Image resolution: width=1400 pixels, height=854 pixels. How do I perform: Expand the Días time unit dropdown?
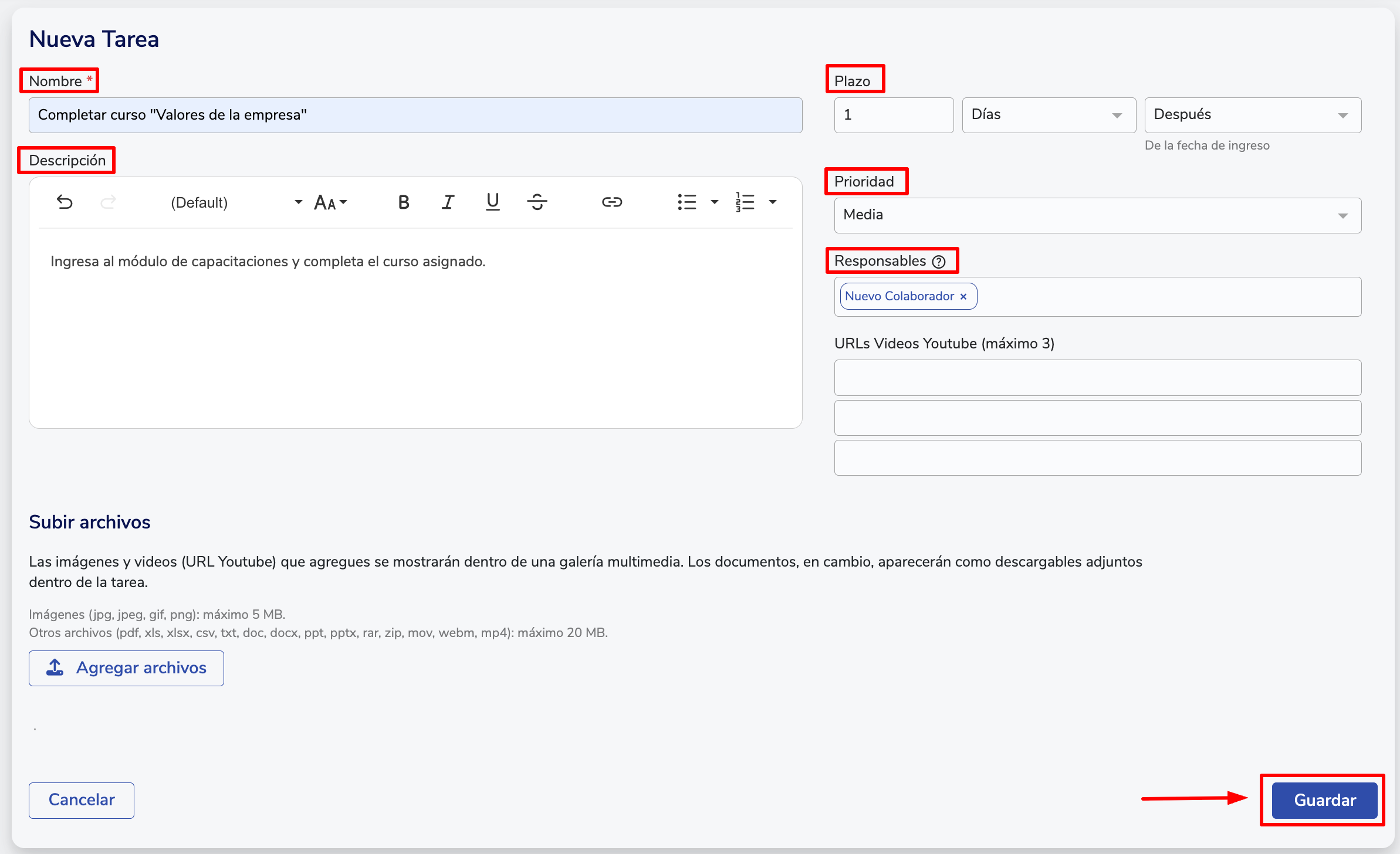tap(1049, 115)
